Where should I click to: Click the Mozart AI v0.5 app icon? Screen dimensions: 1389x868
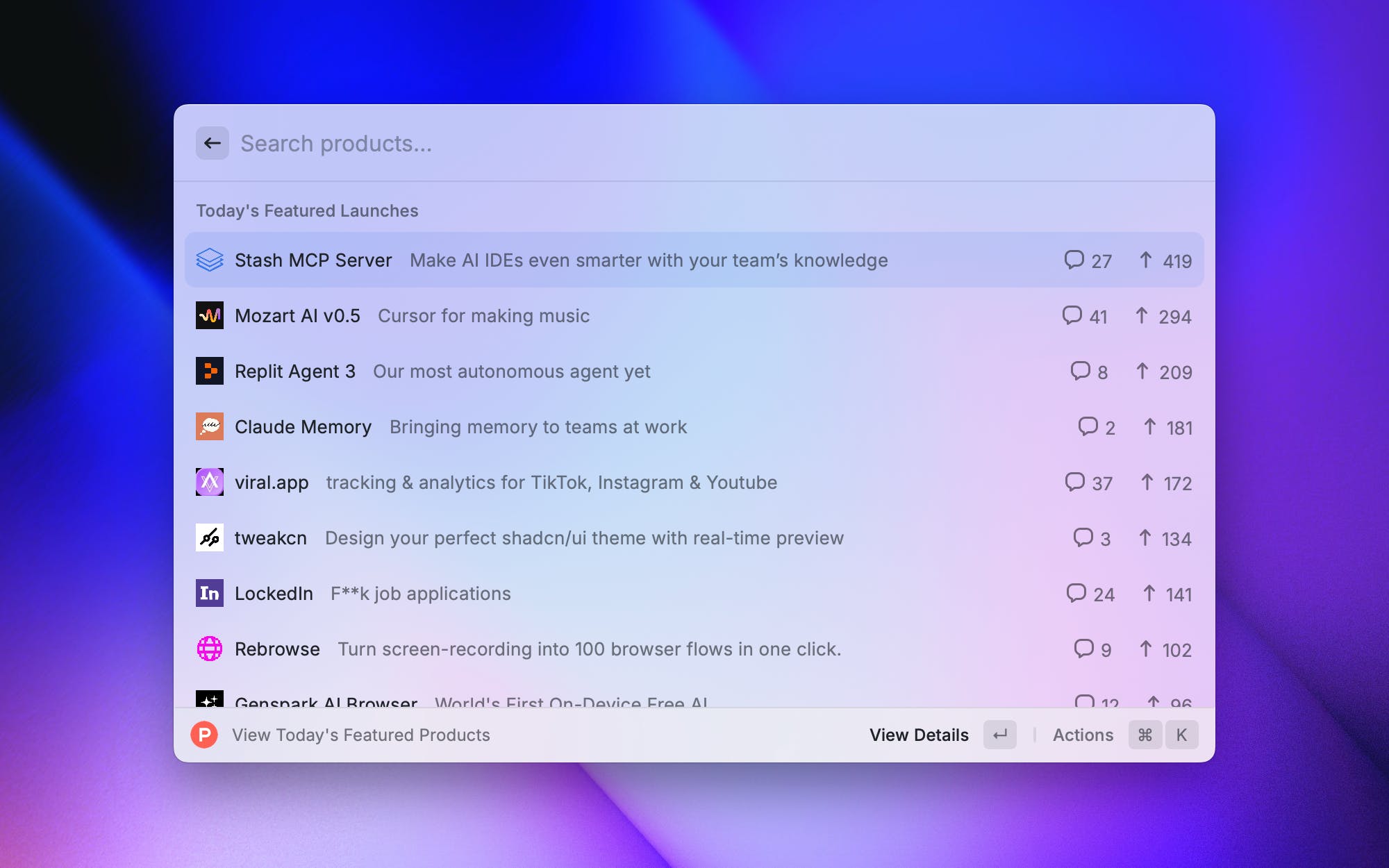(209, 315)
